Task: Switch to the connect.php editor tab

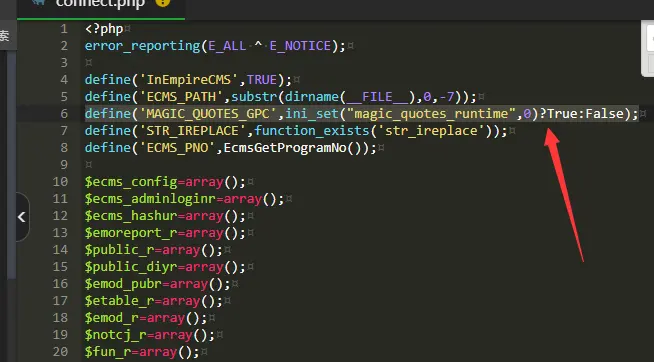Action: pos(101,5)
